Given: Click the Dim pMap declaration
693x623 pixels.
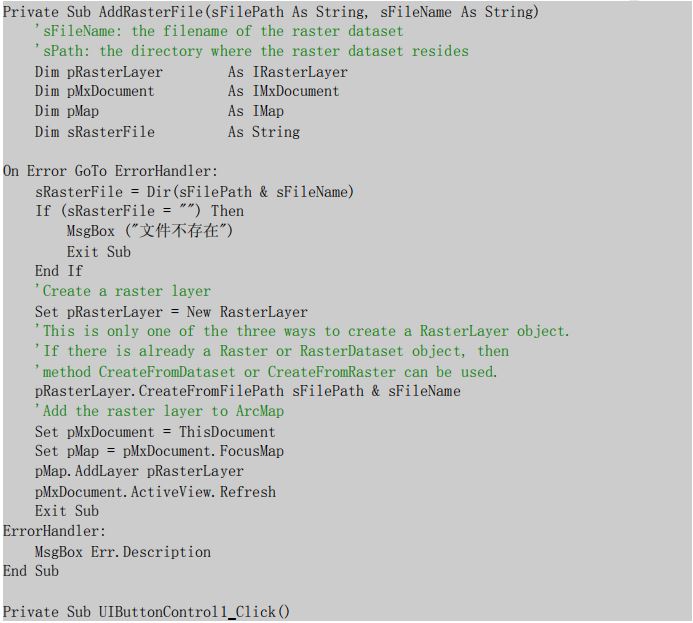Looking at the screenshot, I should coord(159,111).
